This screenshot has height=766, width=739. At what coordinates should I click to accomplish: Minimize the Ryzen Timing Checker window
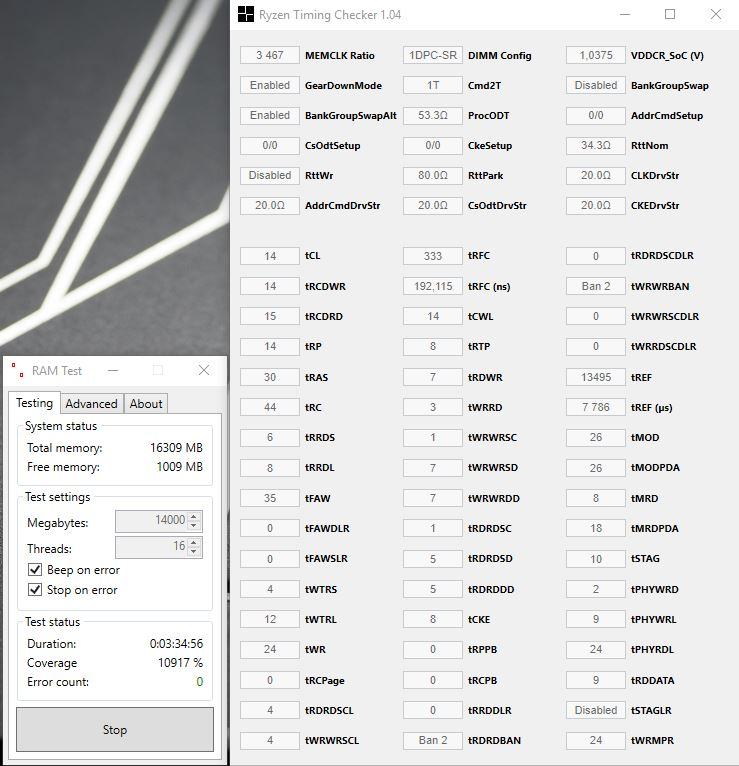[x=625, y=14]
